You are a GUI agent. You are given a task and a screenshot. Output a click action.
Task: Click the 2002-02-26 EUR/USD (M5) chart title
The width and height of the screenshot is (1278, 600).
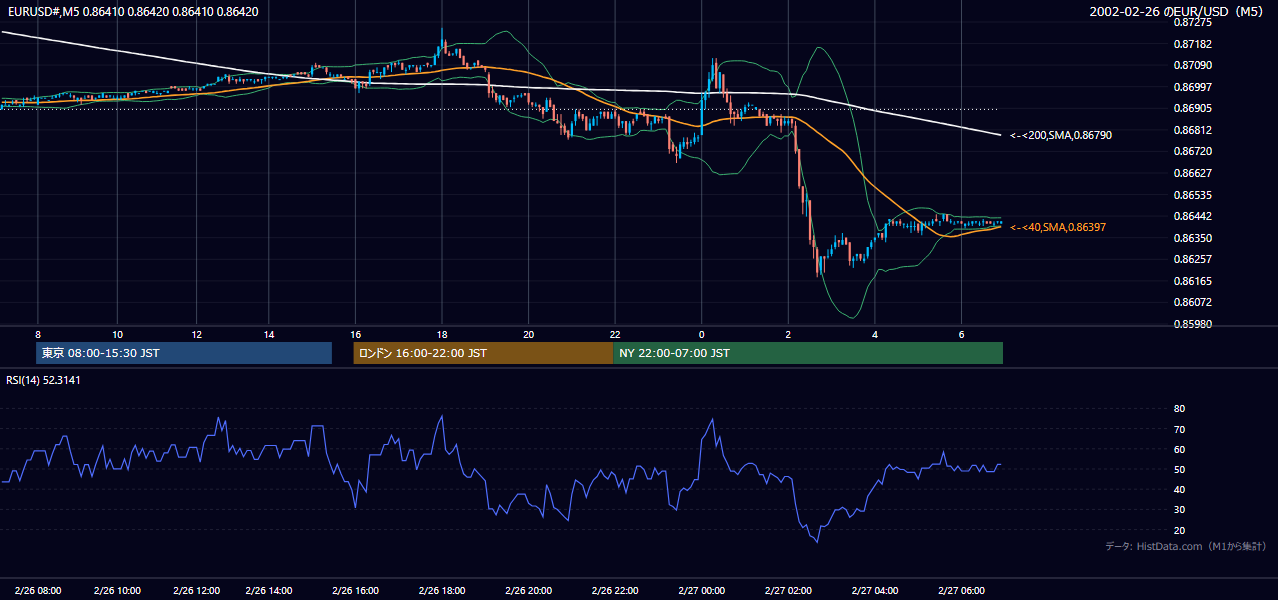1177,11
